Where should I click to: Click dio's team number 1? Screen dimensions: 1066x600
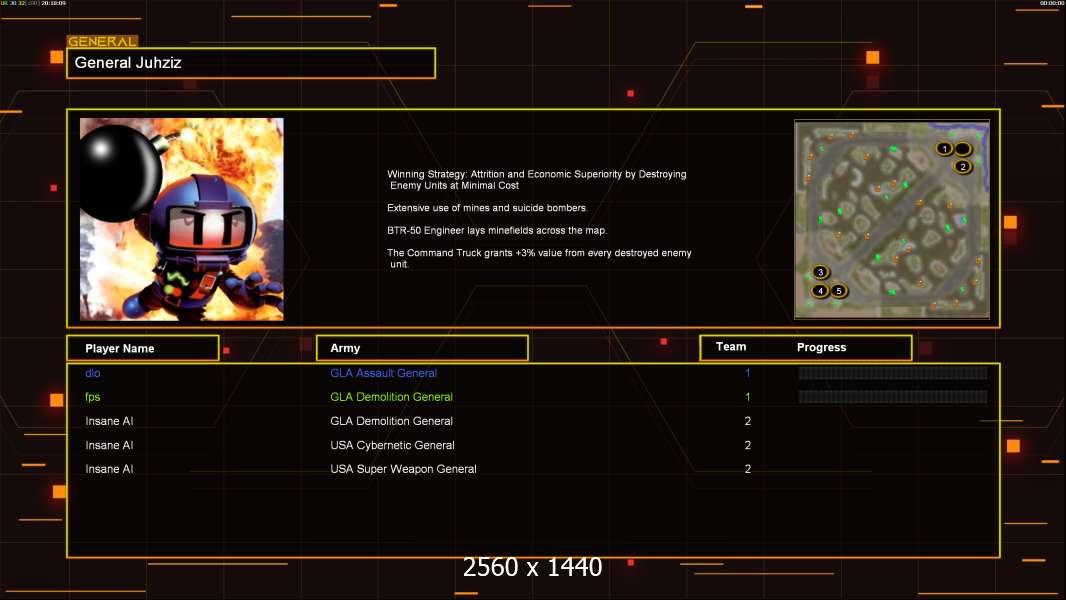(x=747, y=373)
